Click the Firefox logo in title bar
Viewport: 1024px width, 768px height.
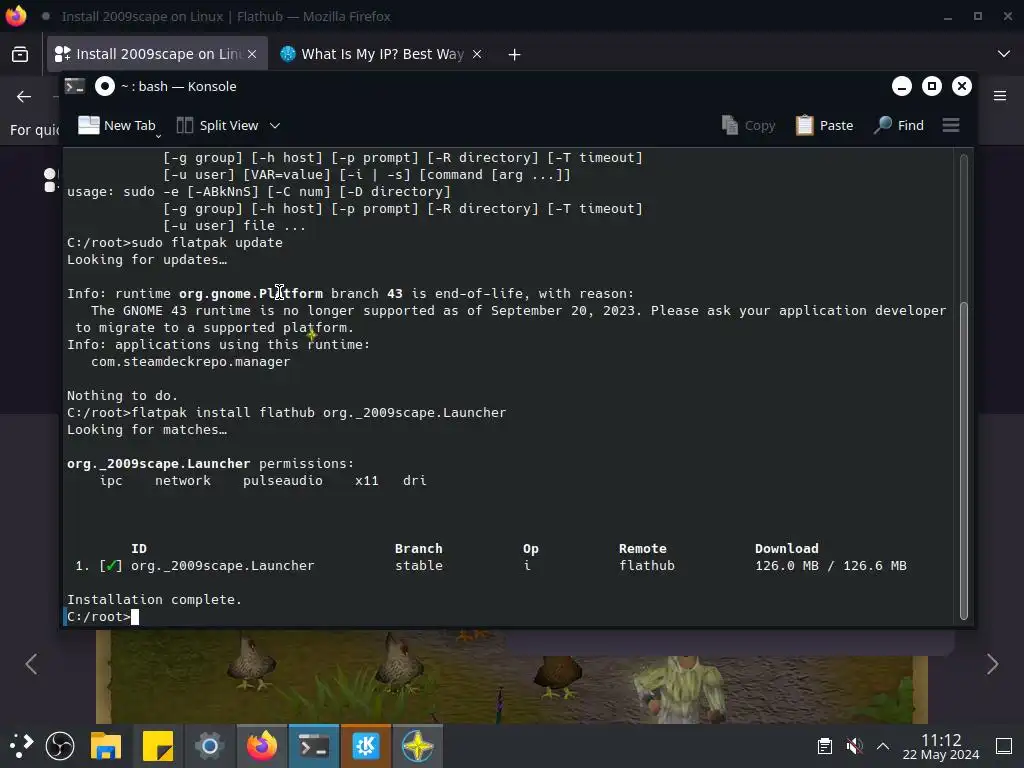click(16, 16)
